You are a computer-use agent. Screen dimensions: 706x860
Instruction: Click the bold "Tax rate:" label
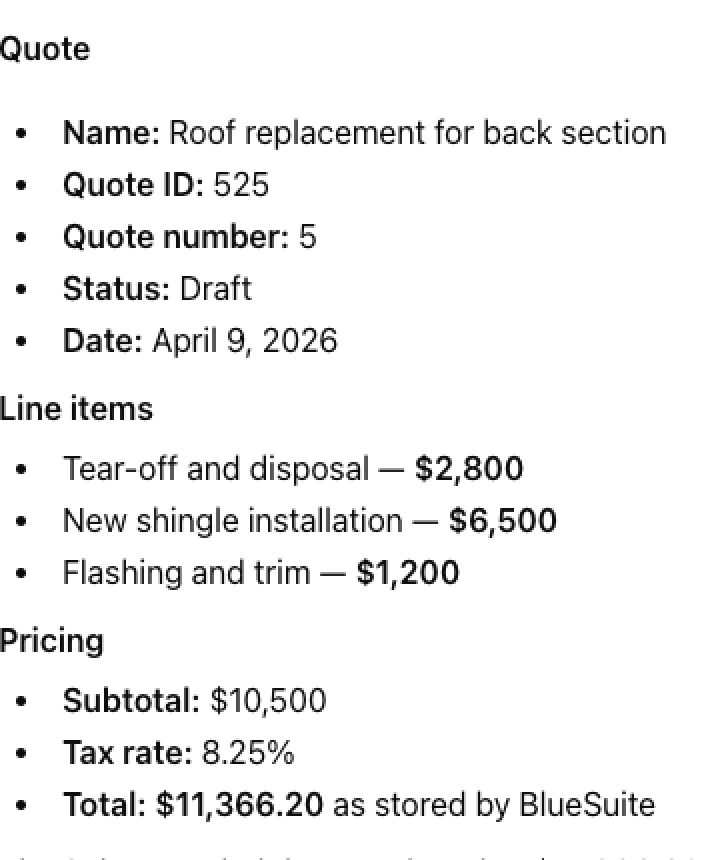point(127,753)
